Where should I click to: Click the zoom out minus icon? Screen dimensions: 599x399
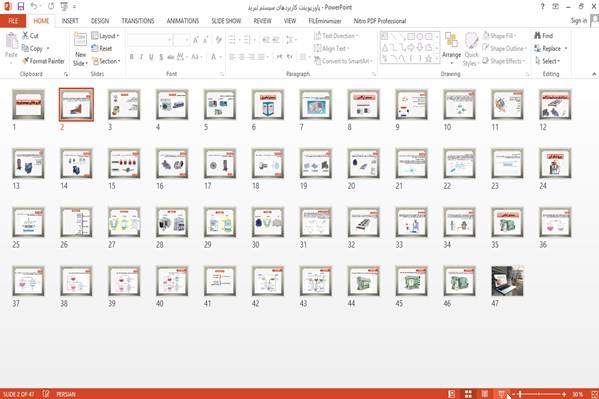(x=513, y=394)
